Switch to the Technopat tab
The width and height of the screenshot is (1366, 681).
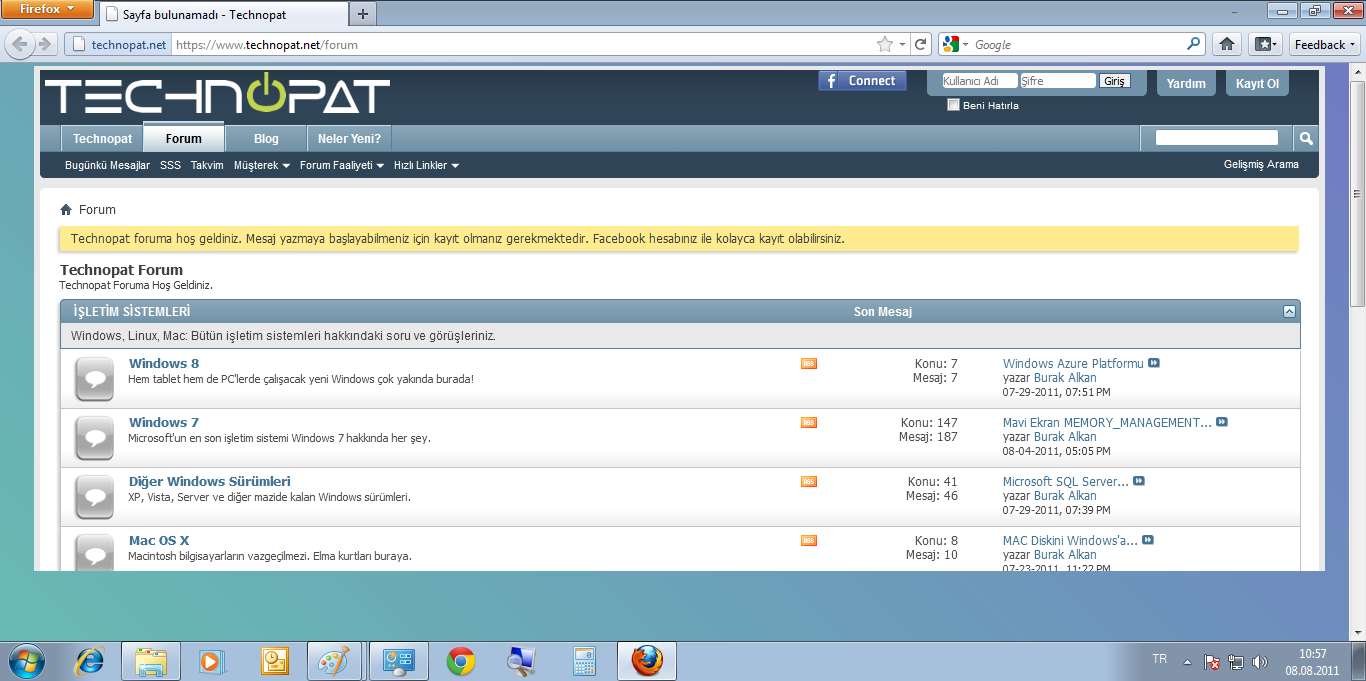pyautogui.click(x=102, y=139)
